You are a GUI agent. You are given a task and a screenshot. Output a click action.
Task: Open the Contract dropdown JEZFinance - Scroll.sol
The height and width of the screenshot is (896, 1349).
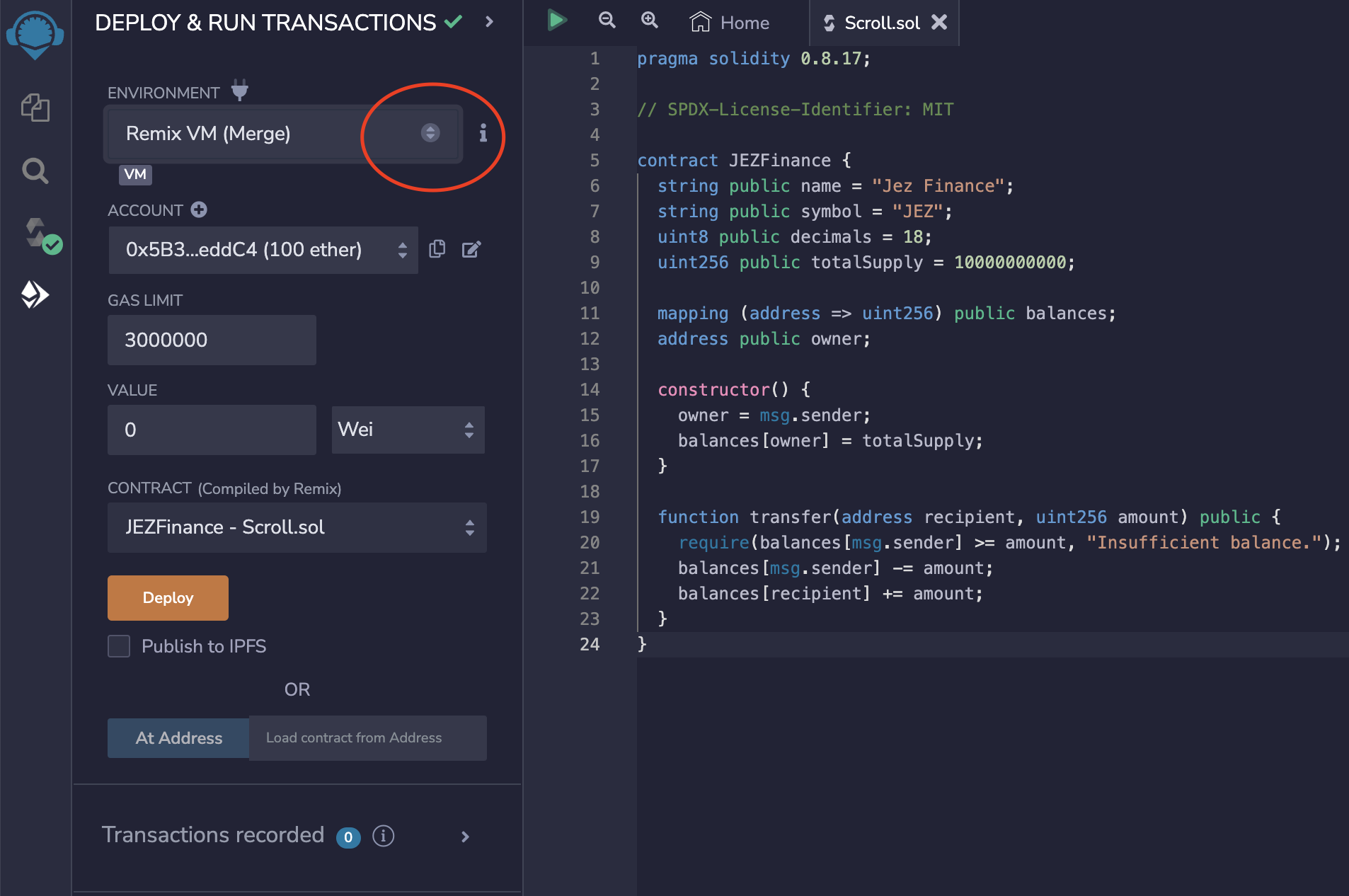coord(297,527)
